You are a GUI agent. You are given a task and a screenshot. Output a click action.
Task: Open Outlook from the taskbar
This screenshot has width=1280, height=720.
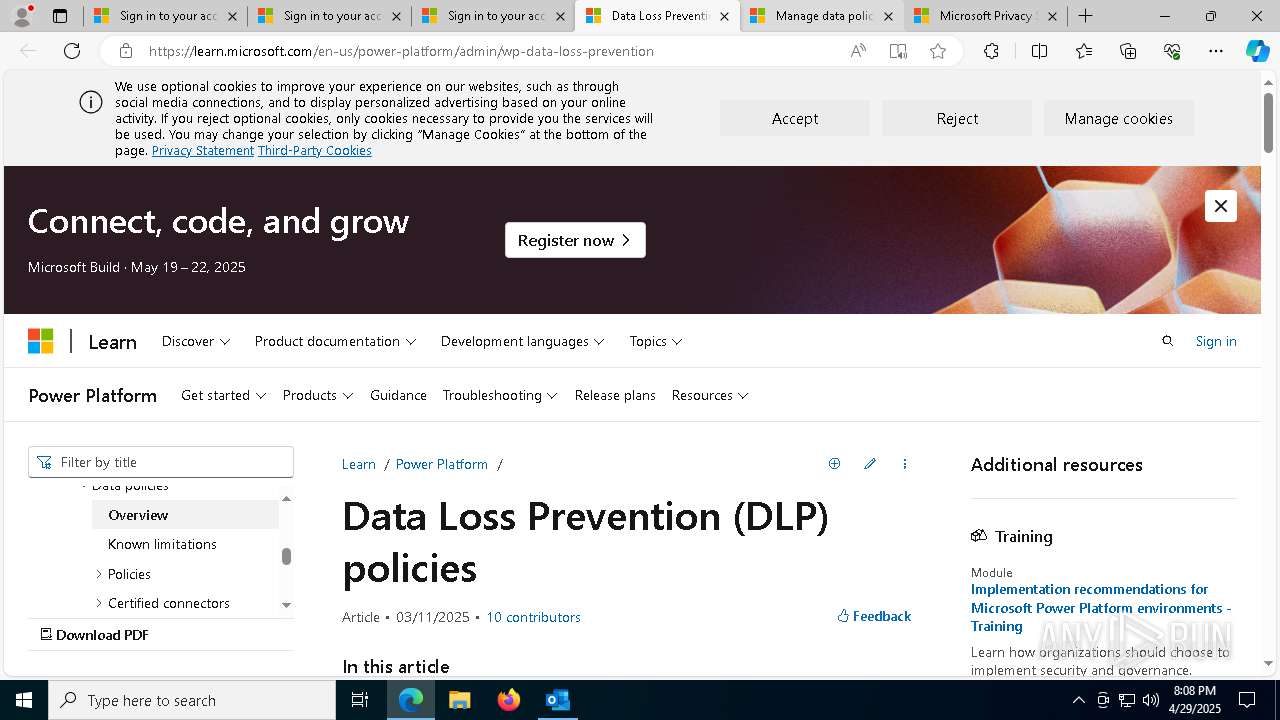pyautogui.click(x=558, y=700)
